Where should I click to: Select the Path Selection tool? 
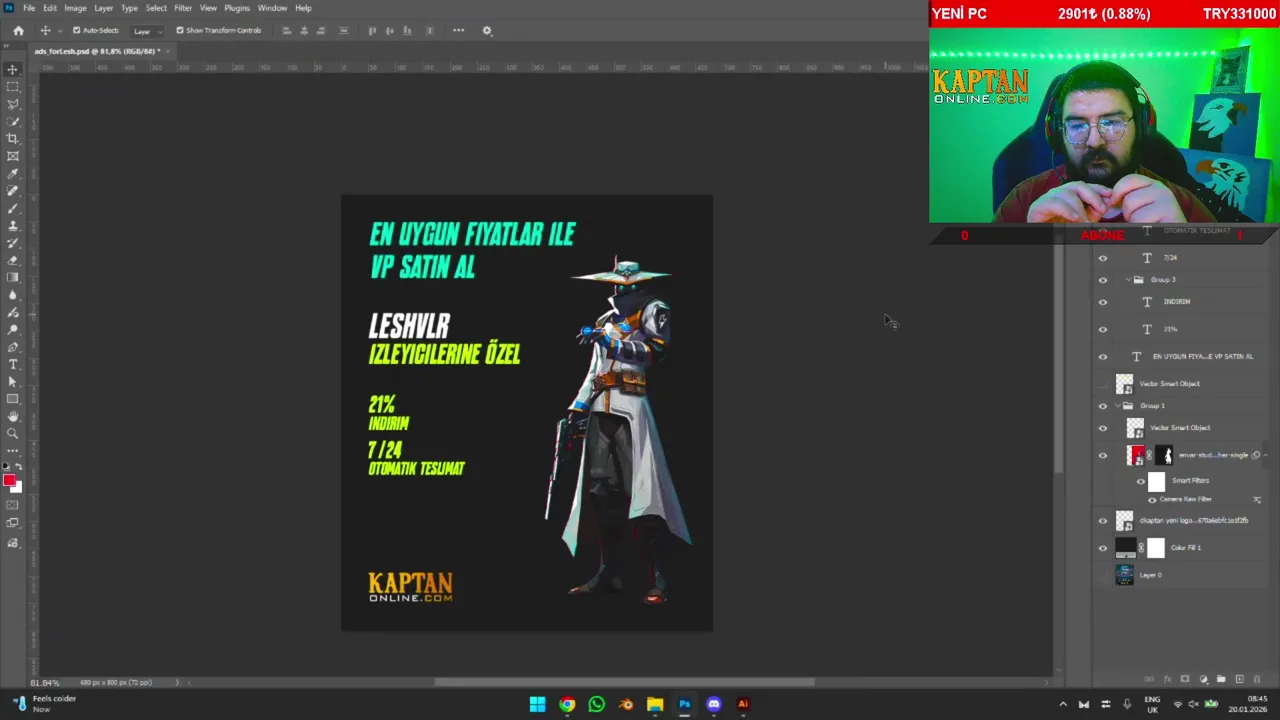pos(13,381)
